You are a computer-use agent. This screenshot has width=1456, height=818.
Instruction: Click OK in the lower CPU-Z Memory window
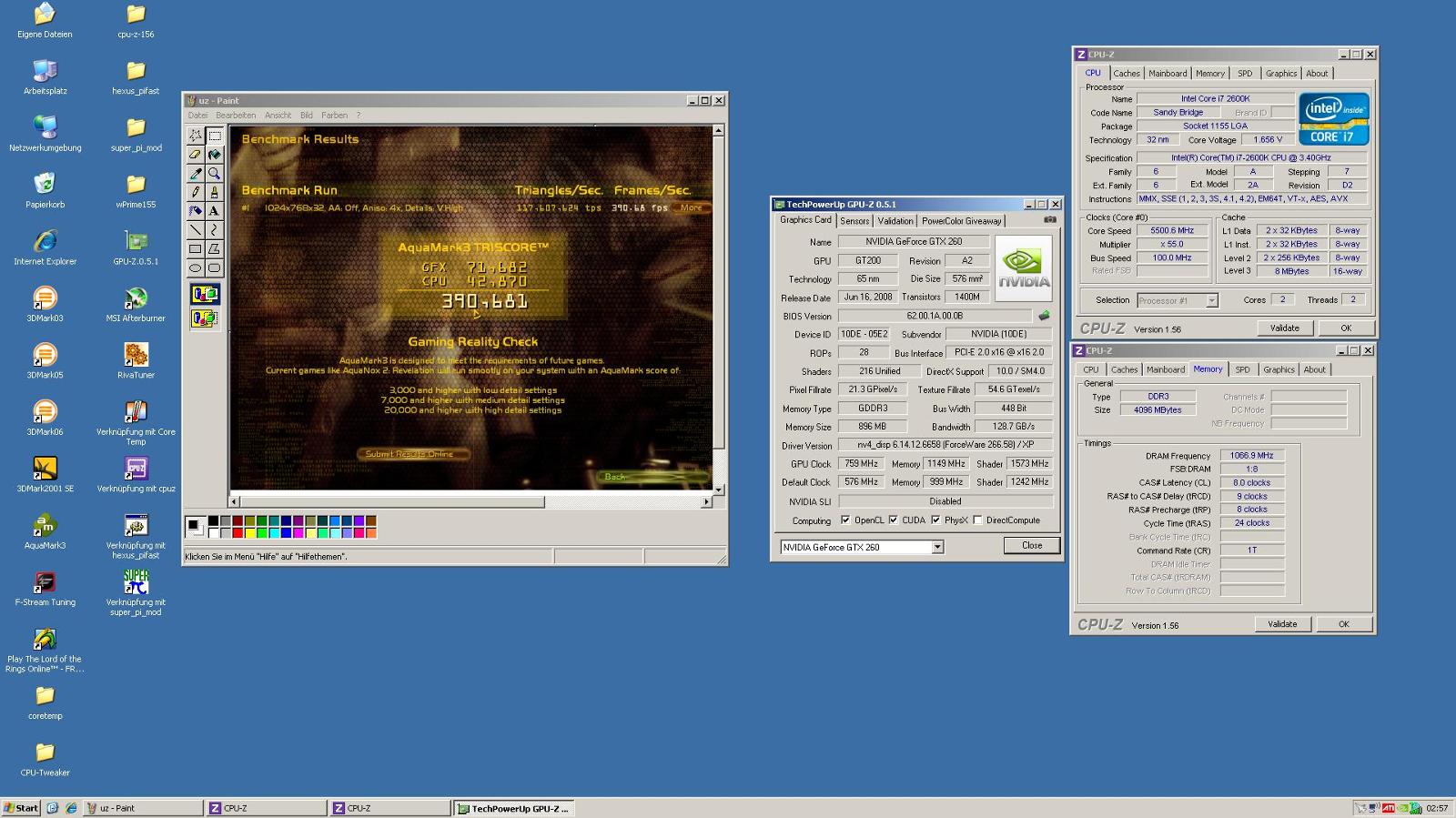(1343, 624)
